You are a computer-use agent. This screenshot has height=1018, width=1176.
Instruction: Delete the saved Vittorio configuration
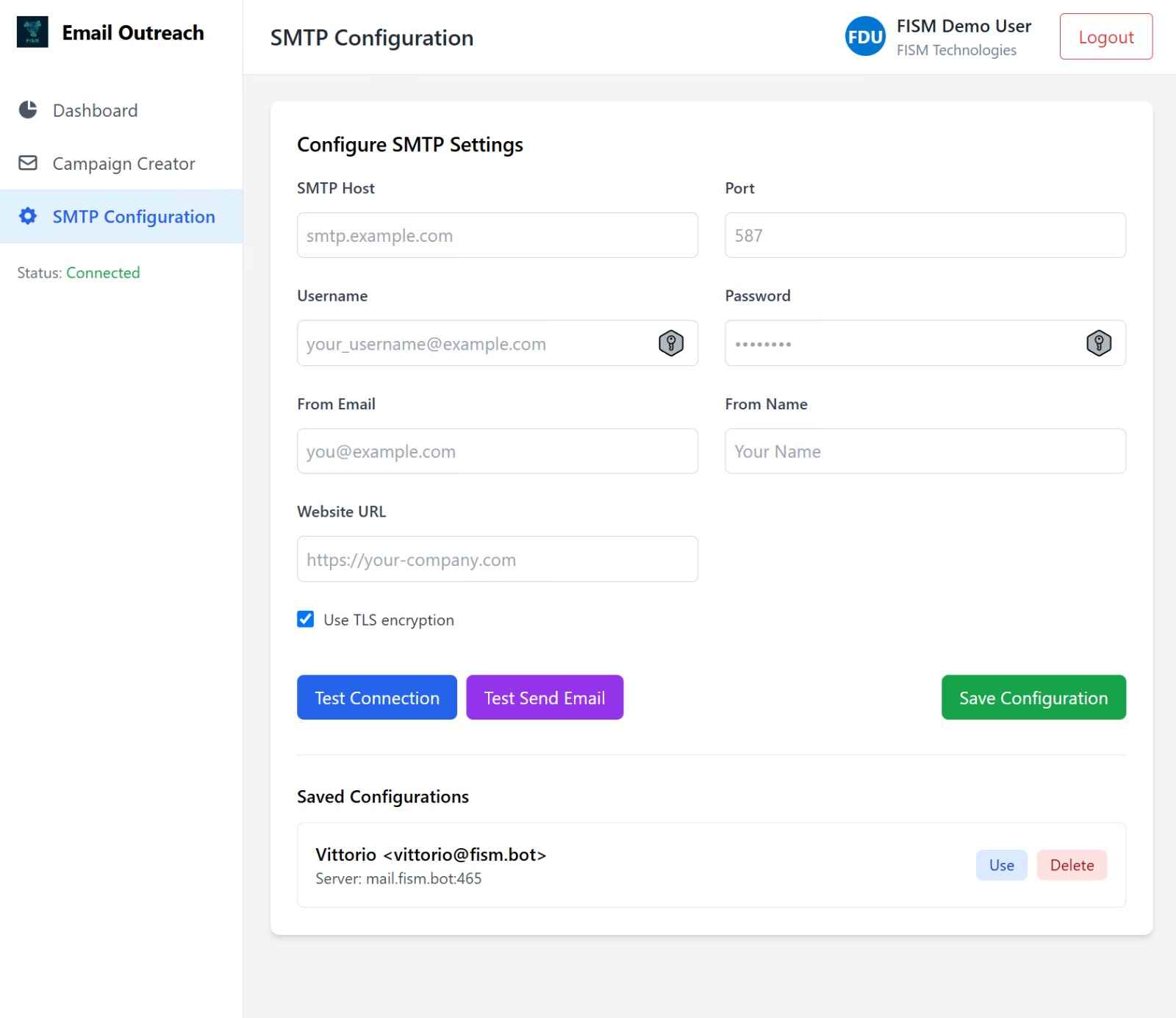pyautogui.click(x=1072, y=865)
